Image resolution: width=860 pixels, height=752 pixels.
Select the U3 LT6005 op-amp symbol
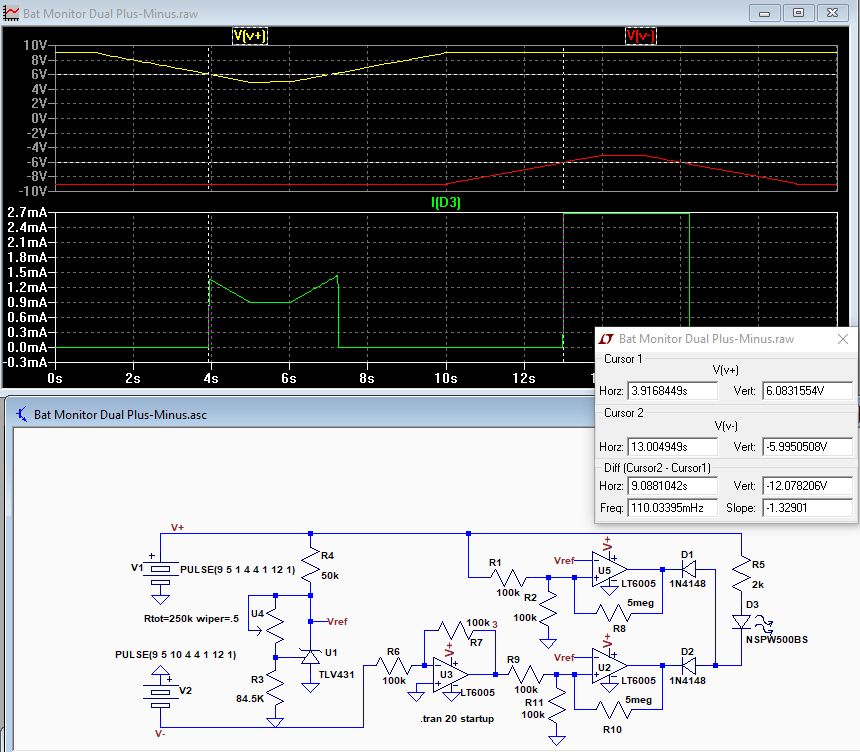click(x=450, y=675)
